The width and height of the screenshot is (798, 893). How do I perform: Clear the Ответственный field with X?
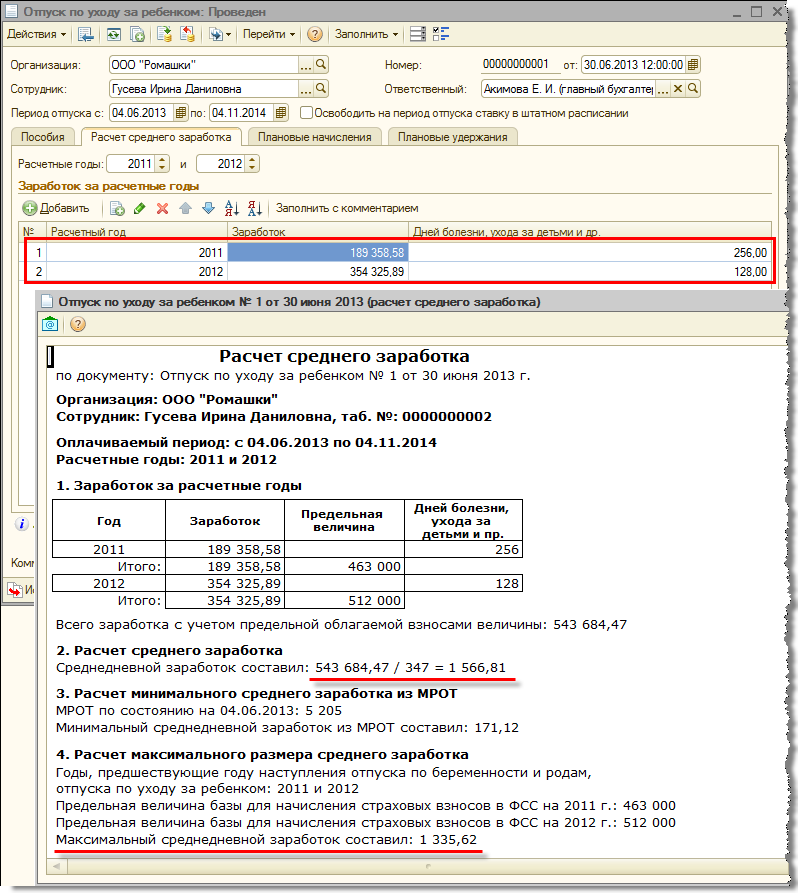click(x=678, y=89)
